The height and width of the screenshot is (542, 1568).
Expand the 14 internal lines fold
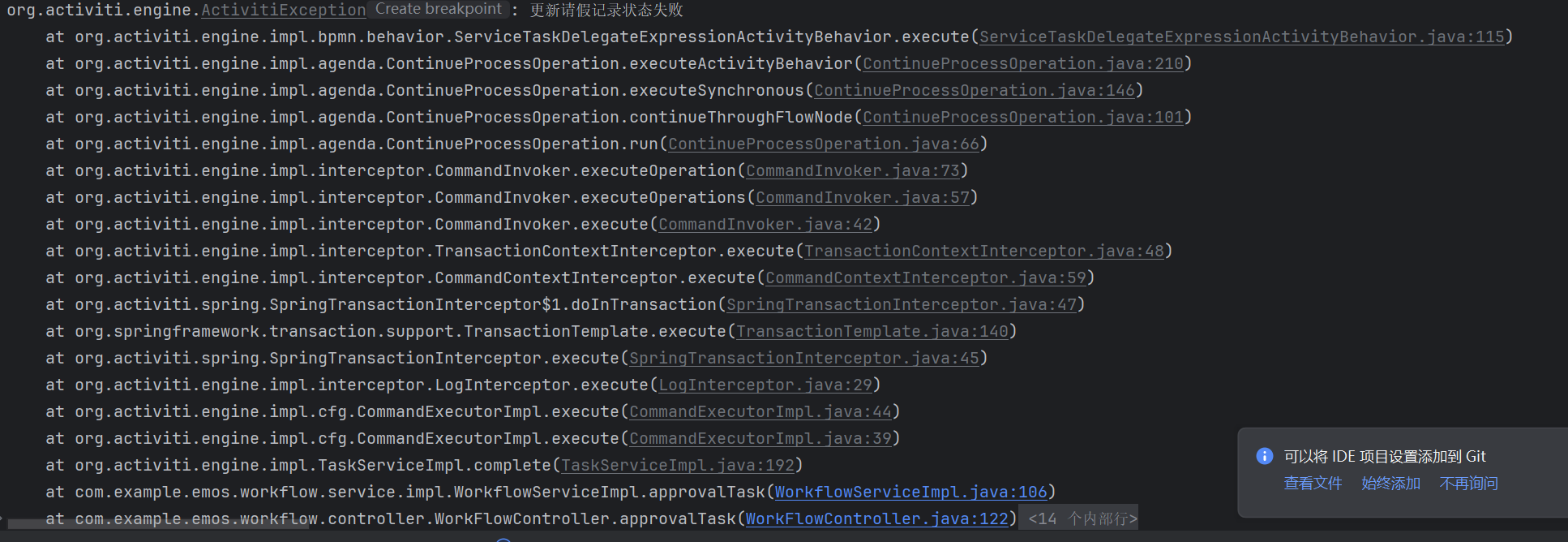(x=1082, y=519)
